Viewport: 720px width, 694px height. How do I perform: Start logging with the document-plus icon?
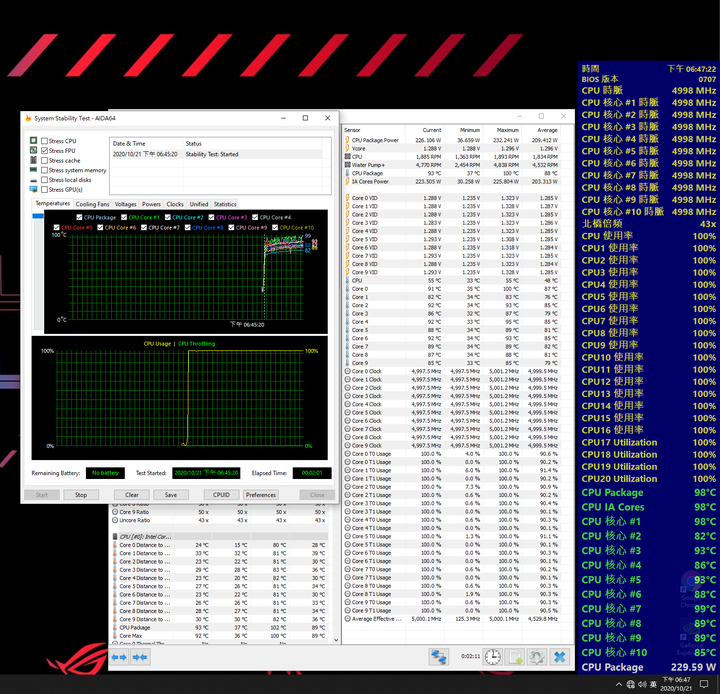515,657
